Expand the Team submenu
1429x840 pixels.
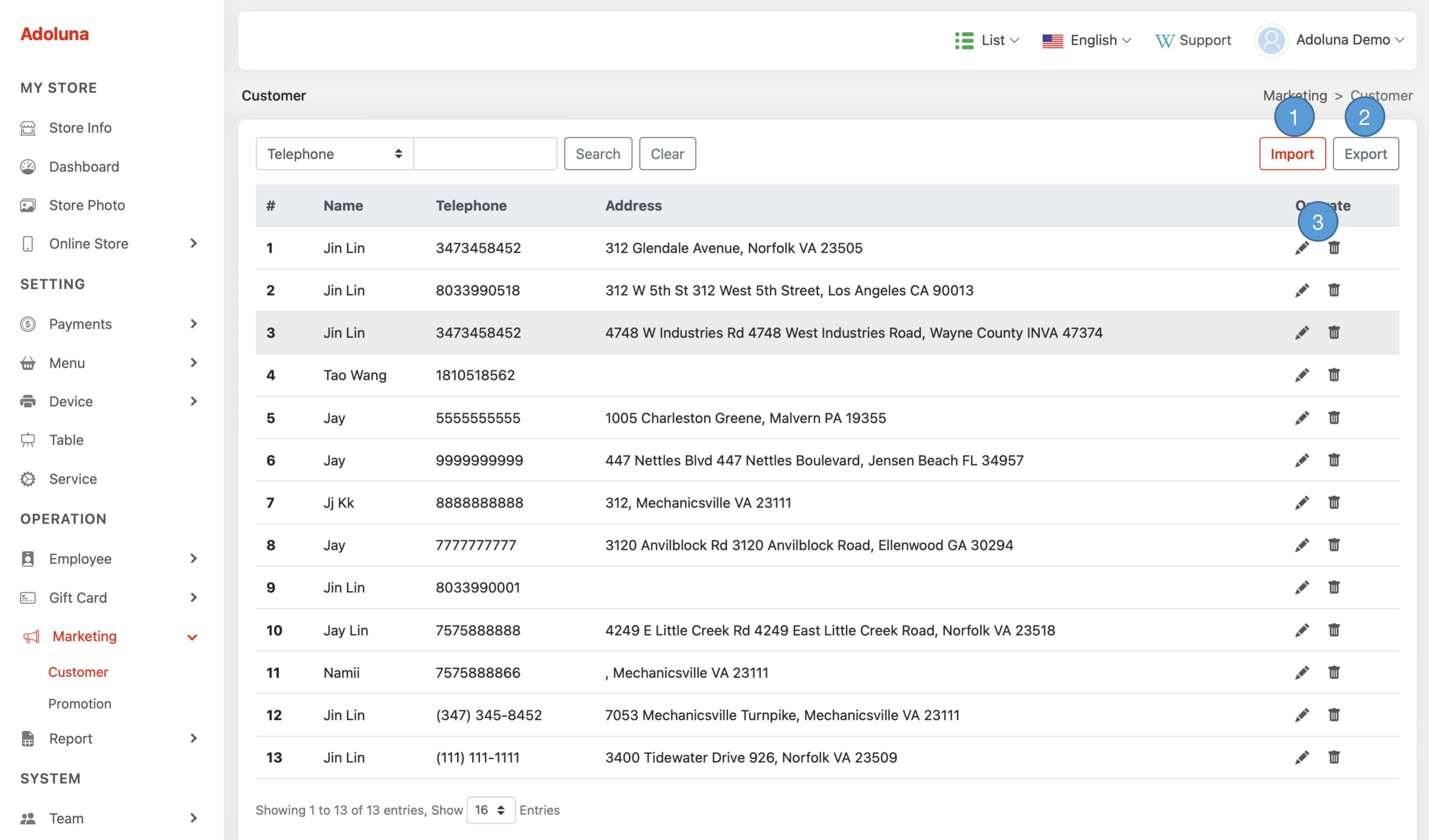point(193,818)
